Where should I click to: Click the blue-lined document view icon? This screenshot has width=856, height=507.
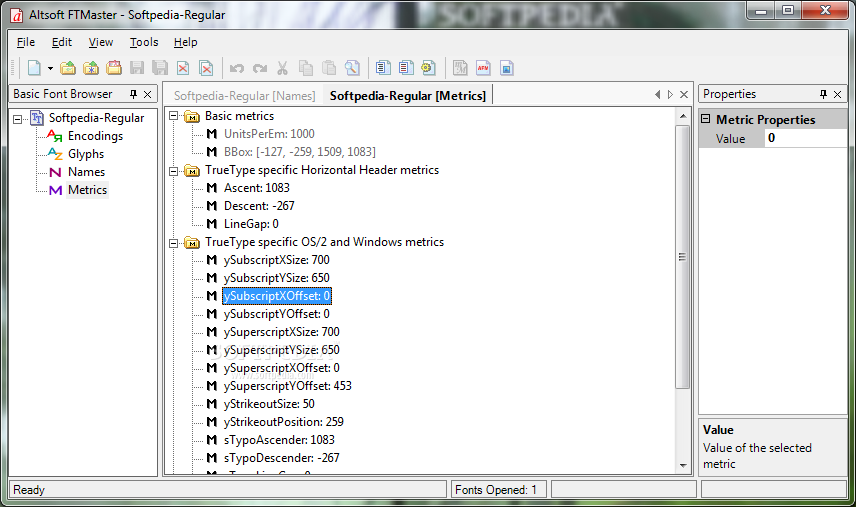click(x=383, y=68)
